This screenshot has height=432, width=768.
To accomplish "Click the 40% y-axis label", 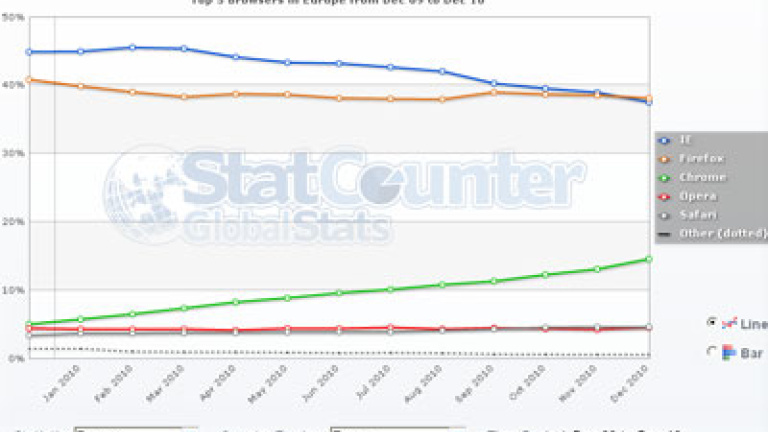I will tap(12, 85).
